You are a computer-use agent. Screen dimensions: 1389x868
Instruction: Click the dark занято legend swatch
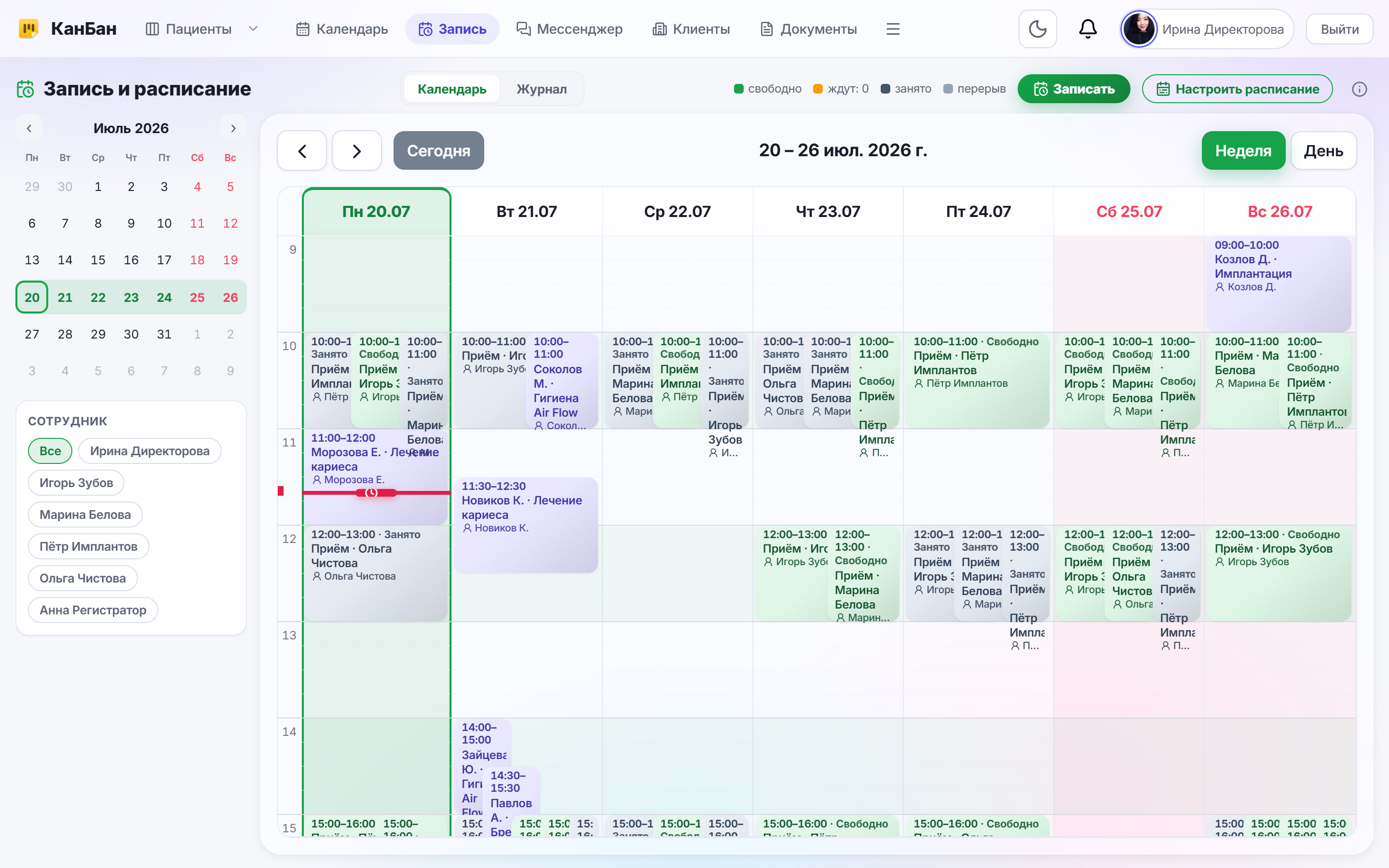tap(885, 88)
